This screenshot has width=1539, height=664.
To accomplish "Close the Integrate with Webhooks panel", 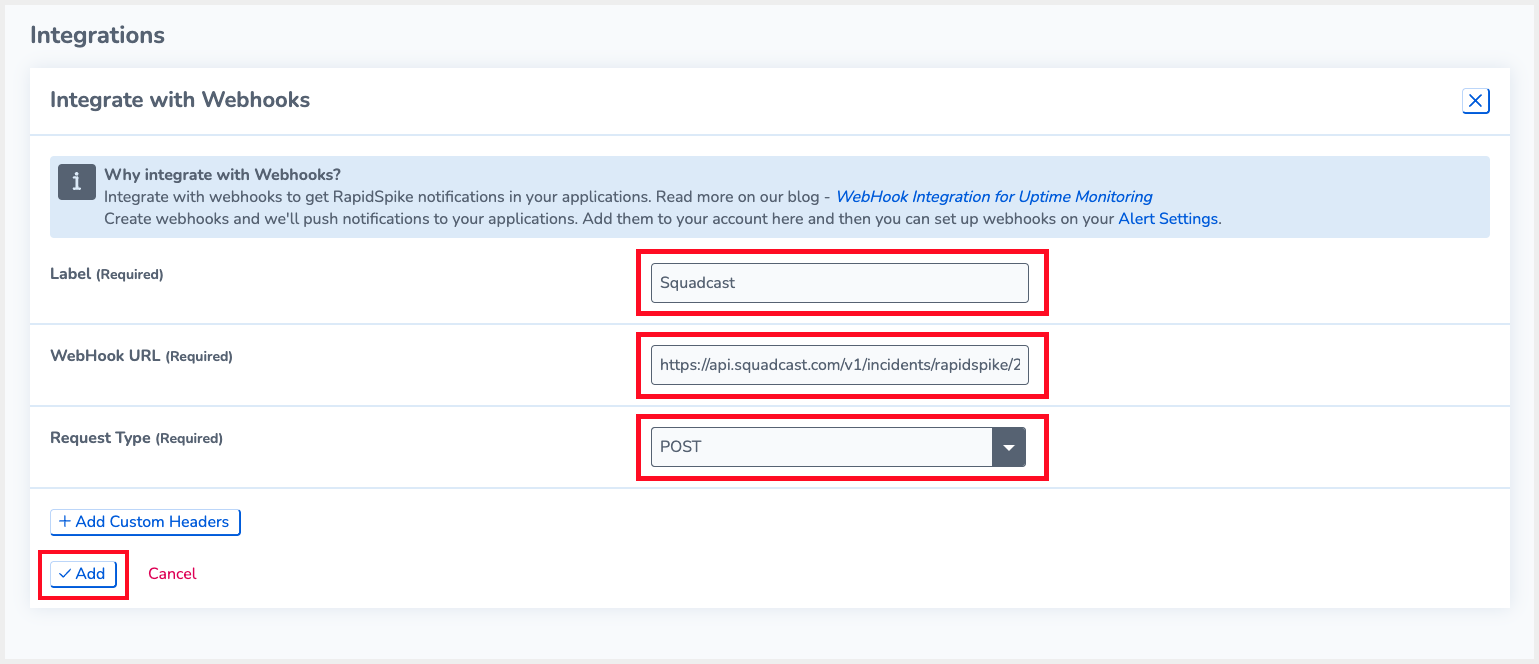I will pyautogui.click(x=1475, y=101).
